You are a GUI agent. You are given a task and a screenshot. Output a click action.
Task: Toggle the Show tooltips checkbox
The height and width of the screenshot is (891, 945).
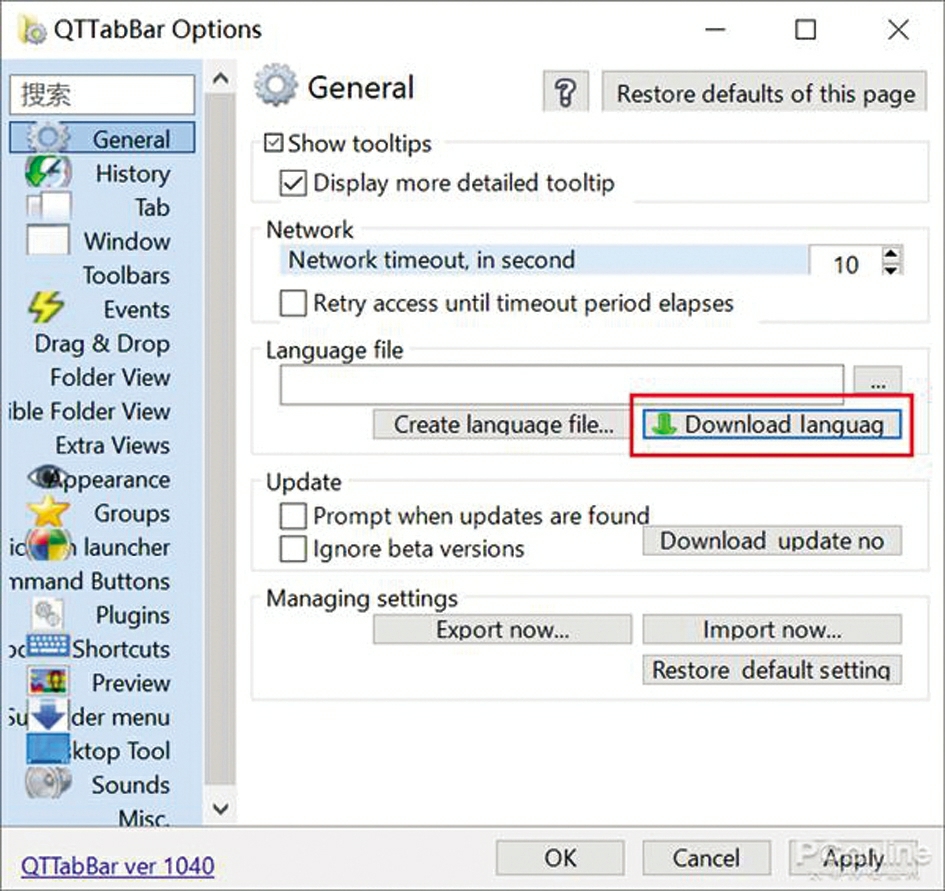274,143
